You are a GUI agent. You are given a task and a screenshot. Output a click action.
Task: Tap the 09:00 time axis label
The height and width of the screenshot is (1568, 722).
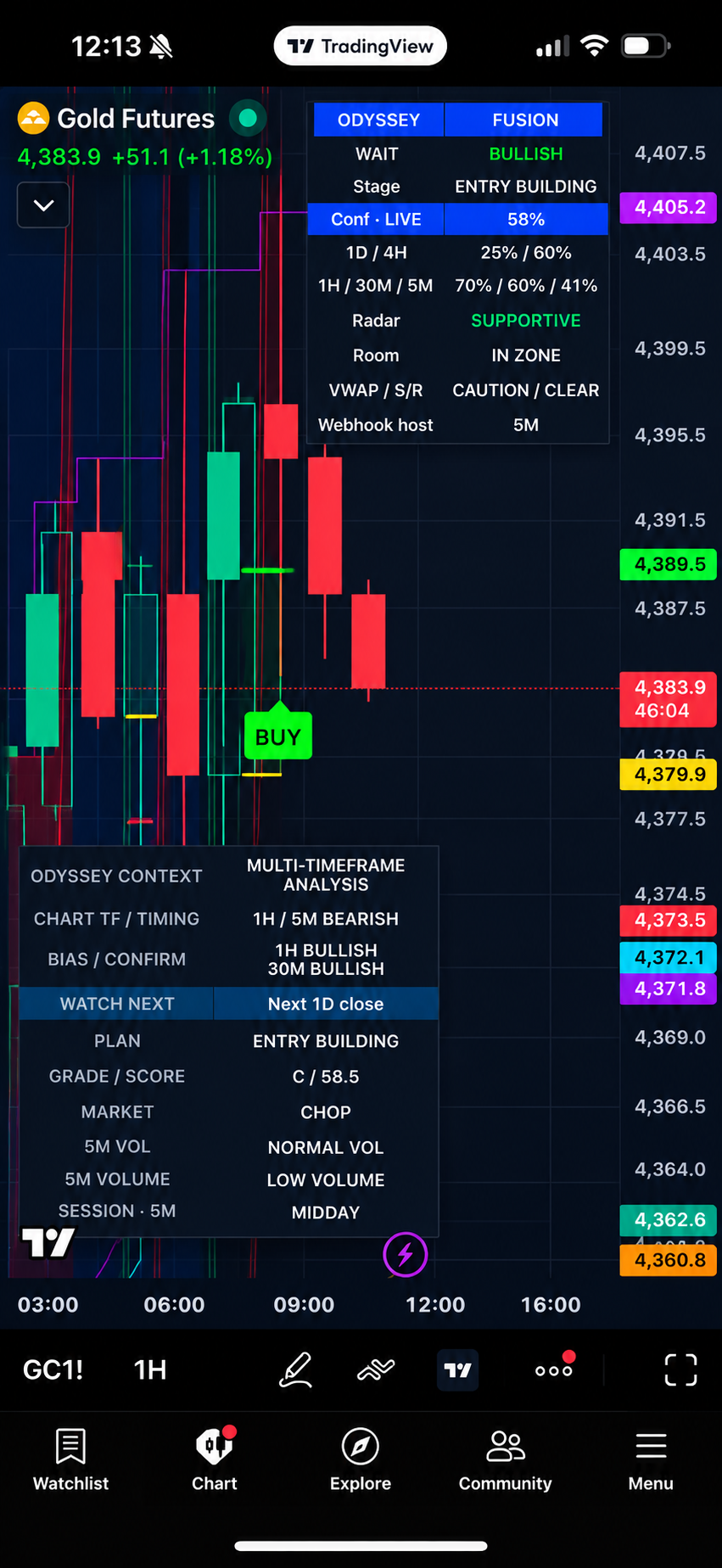point(304,1304)
